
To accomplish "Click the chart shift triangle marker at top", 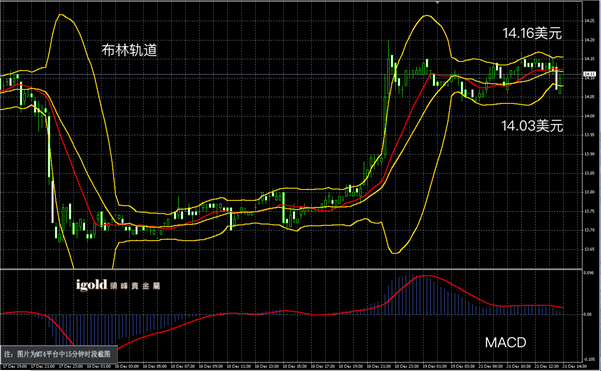I will pos(437,2).
